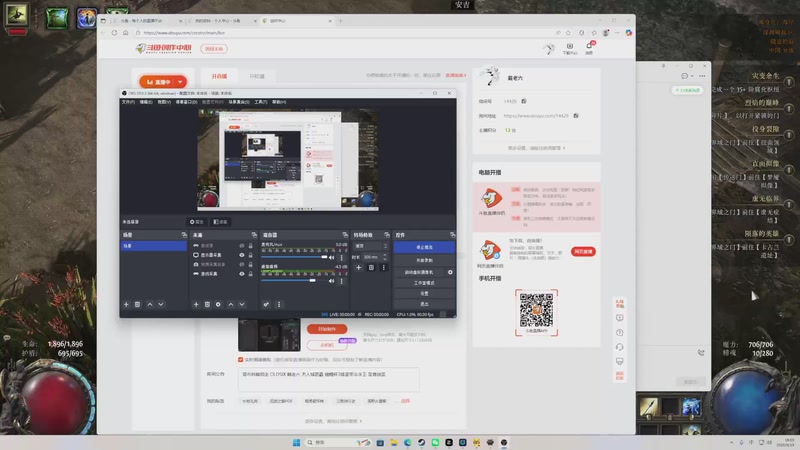Open OBS File menu
The image size is (800, 450).
pos(128,102)
